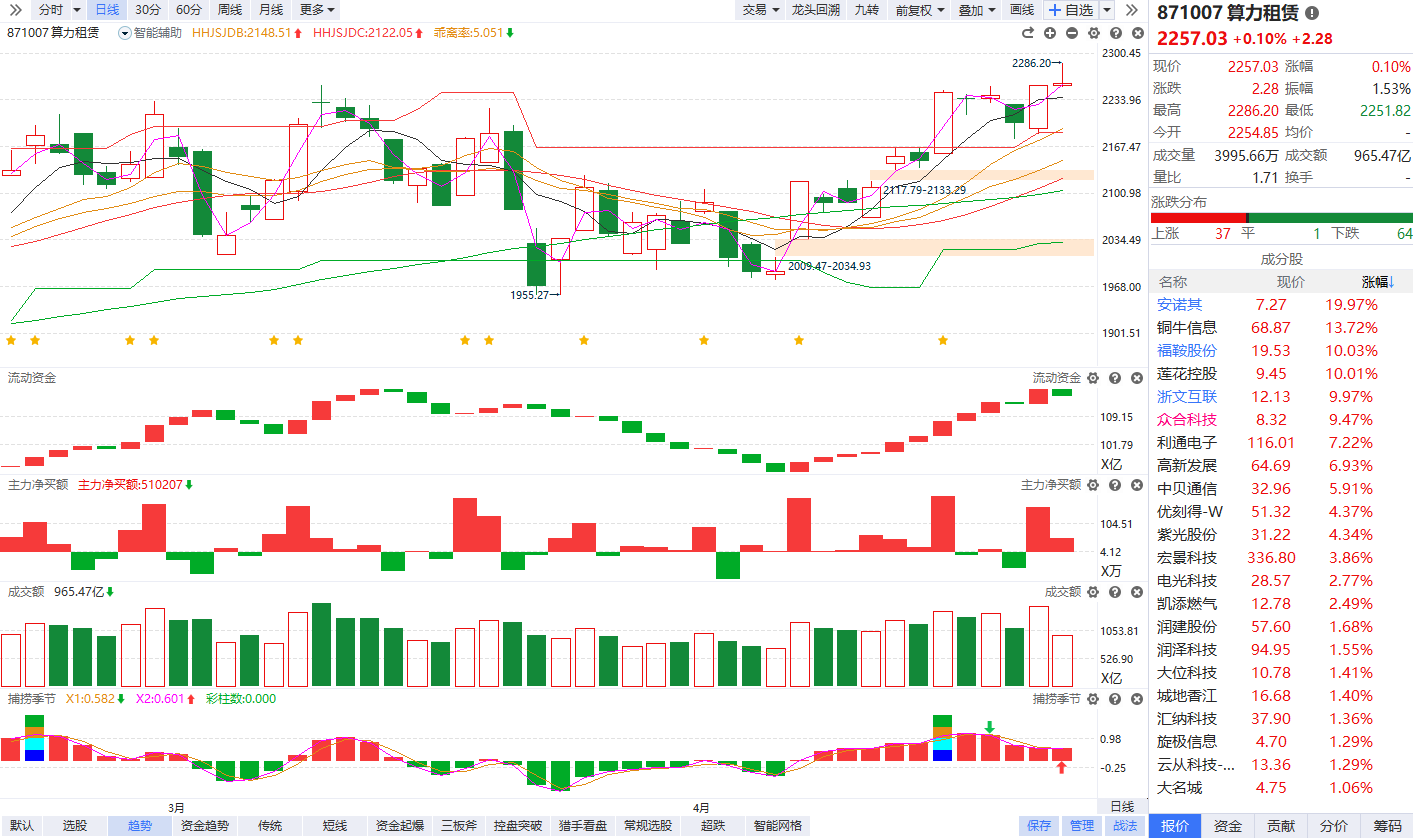Toggle 智能辅助 indicator overlay
This screenshot has width=1413, height=838.
point(151,33)
